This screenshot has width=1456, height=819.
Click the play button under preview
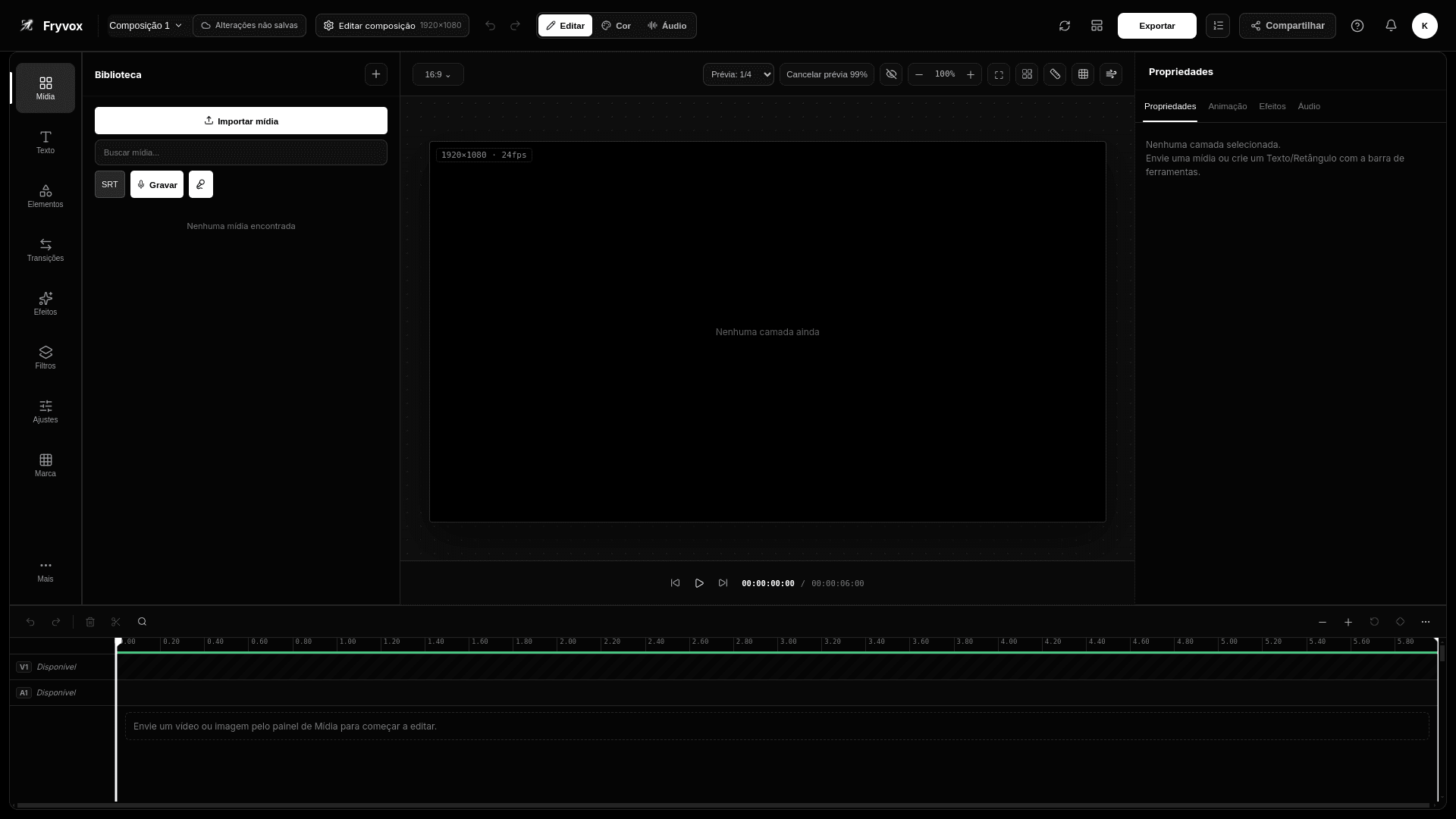point(699,583)
